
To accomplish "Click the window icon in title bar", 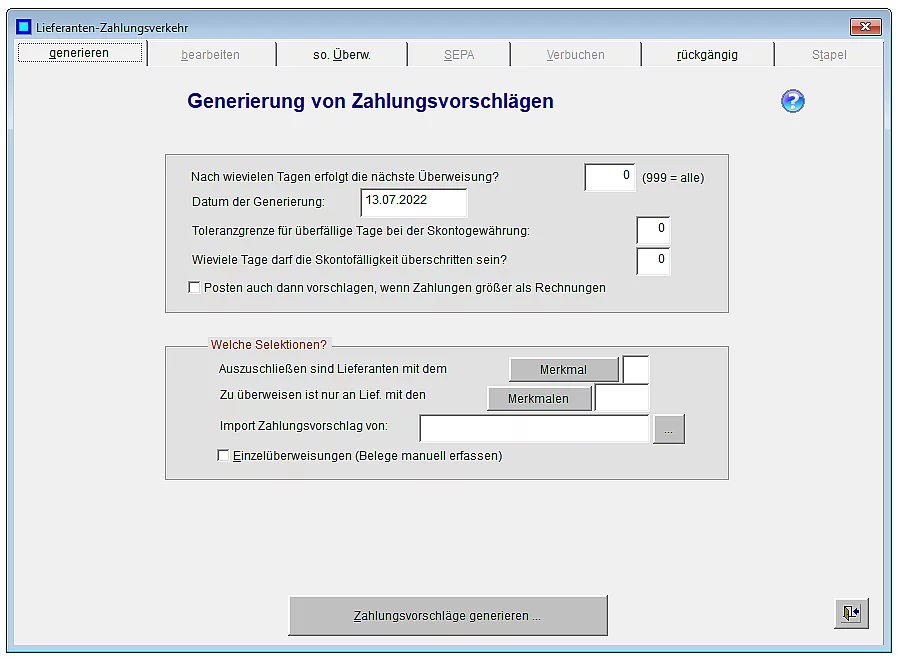I will pos(24,27).
